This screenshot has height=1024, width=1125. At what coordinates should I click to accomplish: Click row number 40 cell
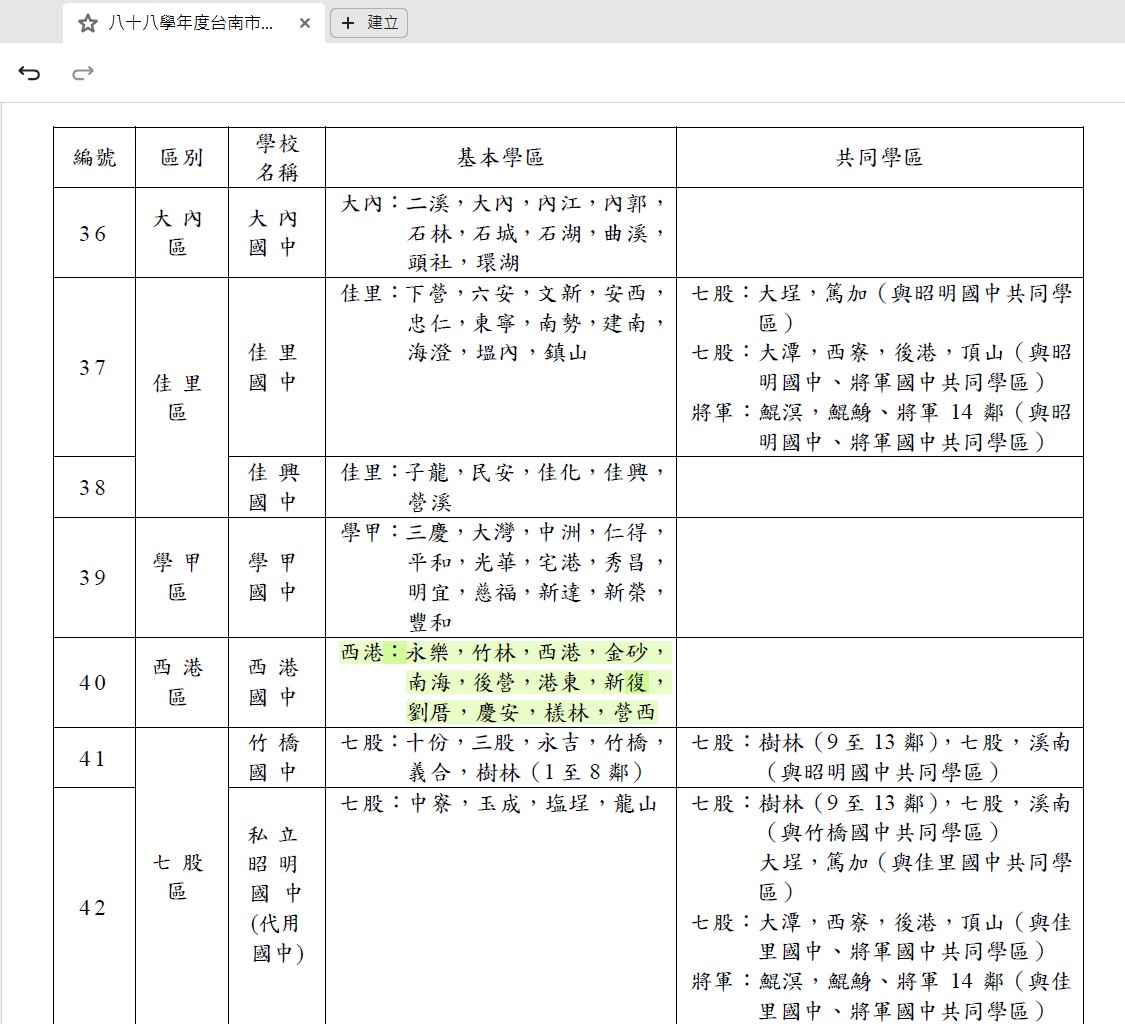click(94, 683)
